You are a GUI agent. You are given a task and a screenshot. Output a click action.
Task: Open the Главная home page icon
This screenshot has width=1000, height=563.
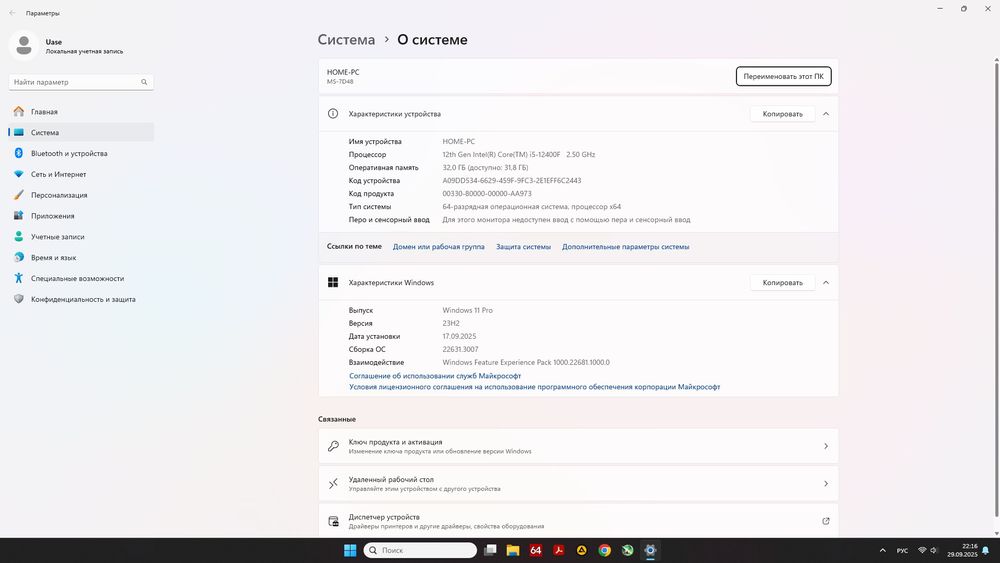tap(18, 112)
